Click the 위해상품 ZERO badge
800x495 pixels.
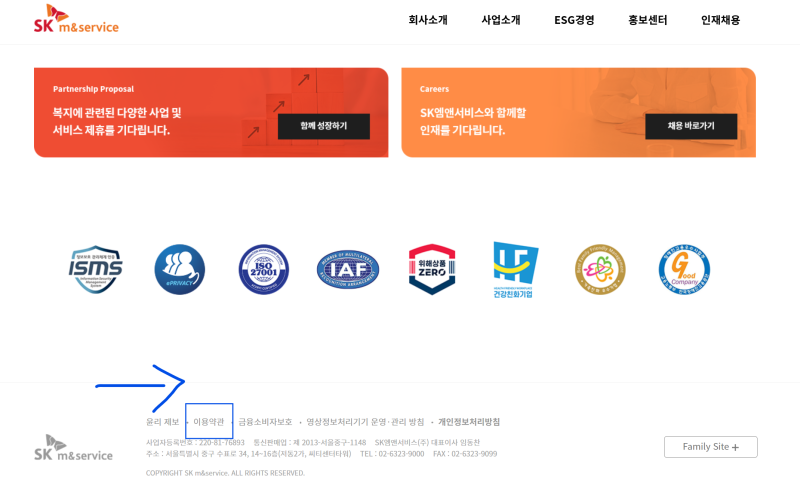click(432, 269)
